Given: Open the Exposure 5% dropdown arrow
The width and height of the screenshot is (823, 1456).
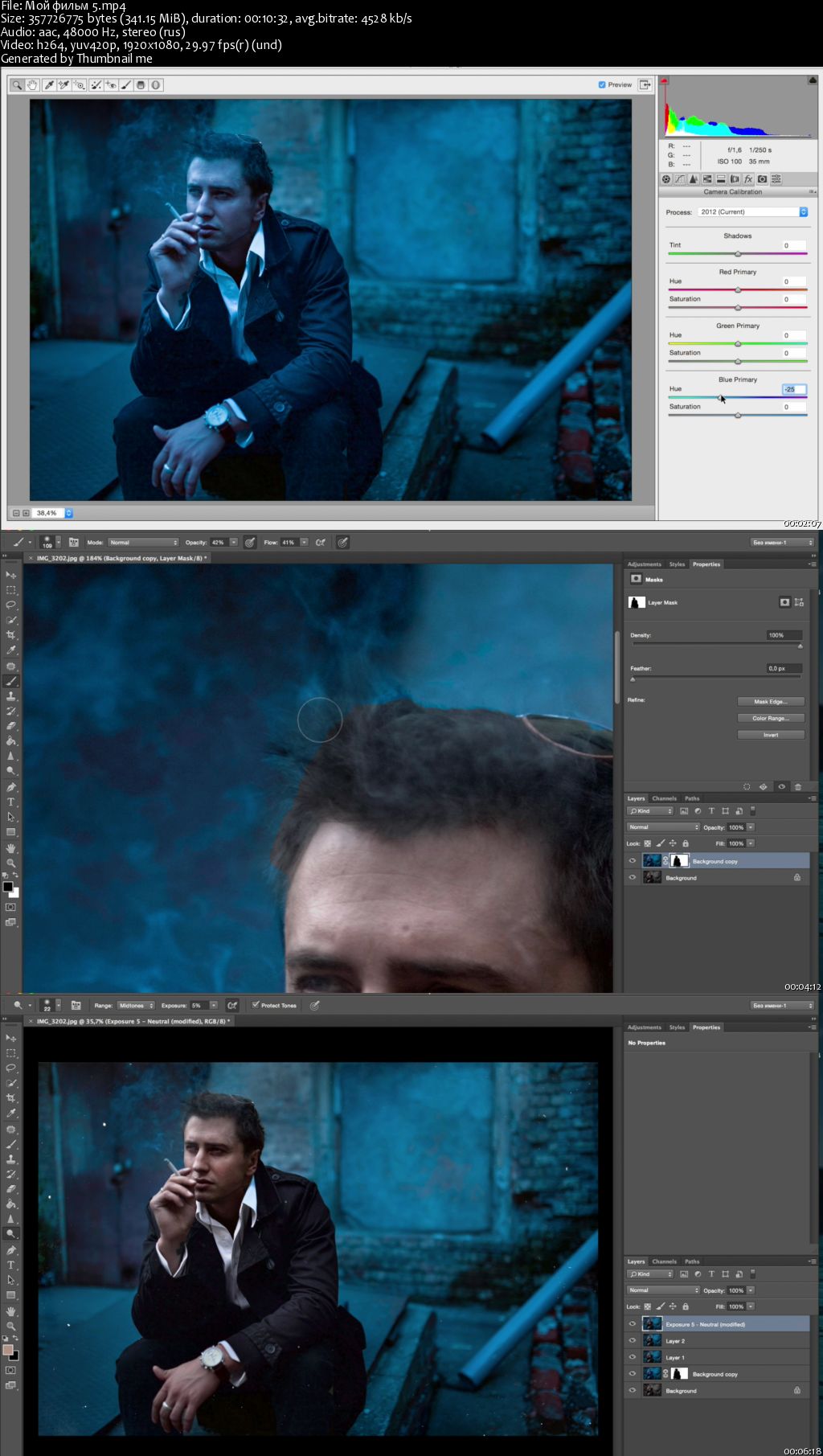Looking at the screenshot, I should (214, 1006).
